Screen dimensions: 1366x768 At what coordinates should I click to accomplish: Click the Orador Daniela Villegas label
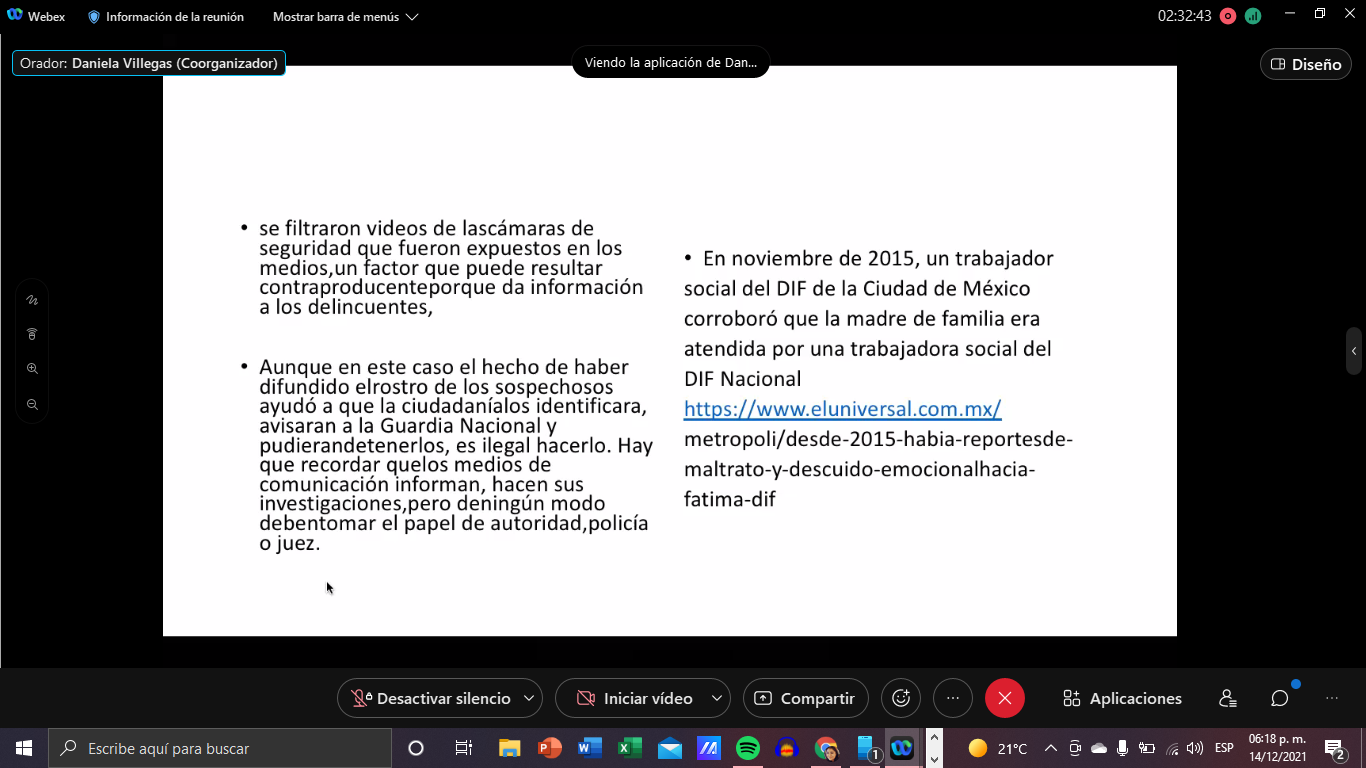click(149, 63)
